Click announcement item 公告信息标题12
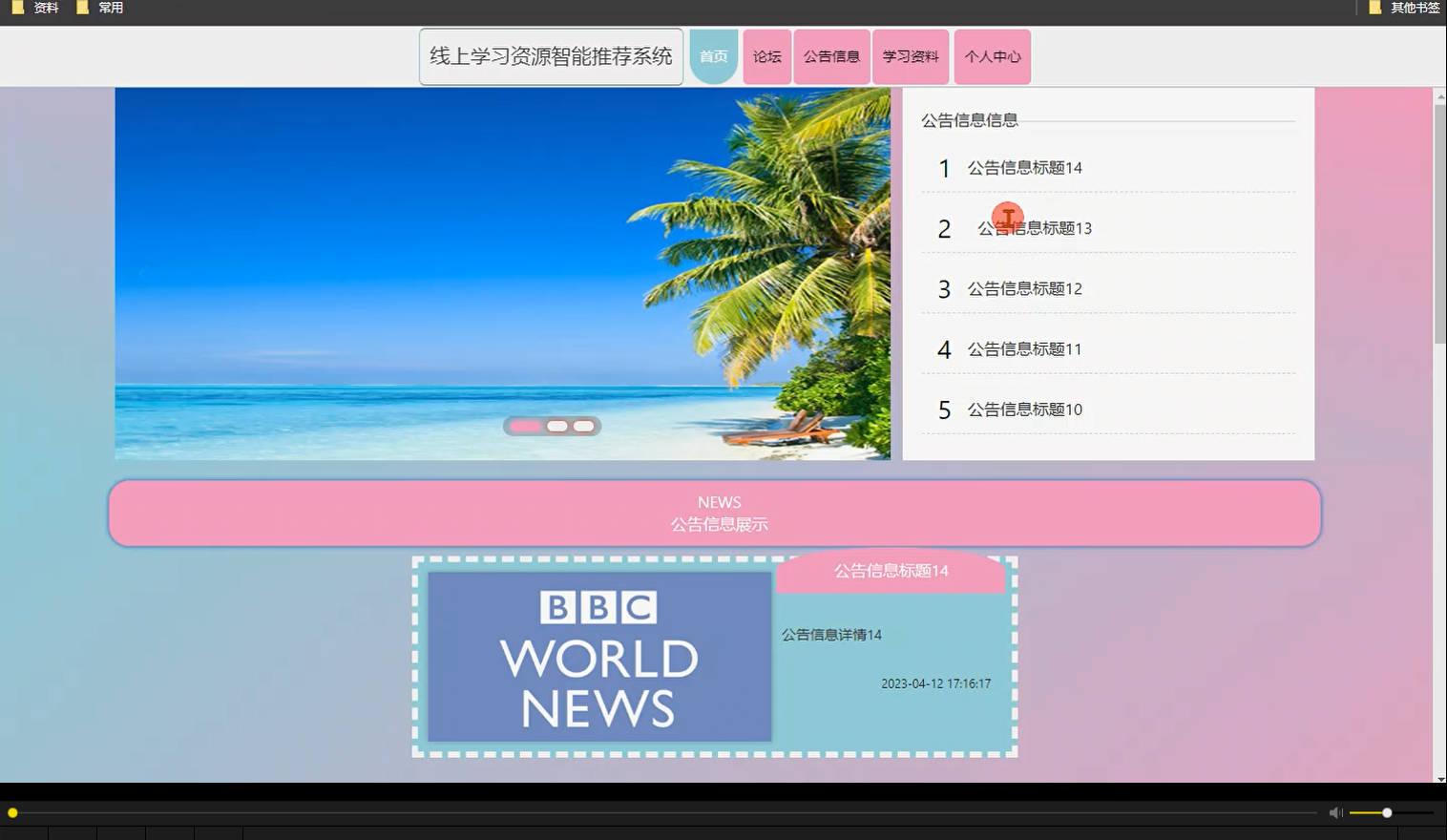This screenshot has height=840, width=1447. [1024, 288]
